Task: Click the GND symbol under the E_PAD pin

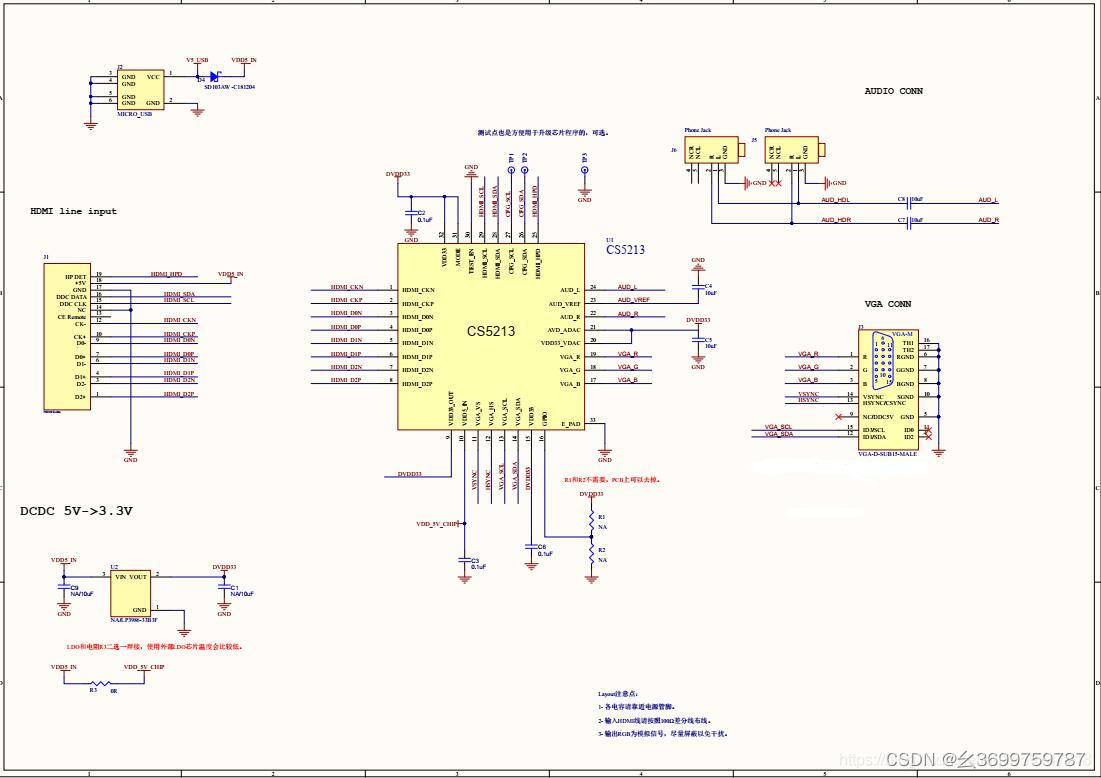Action: pyautogui.click(x=605, y=453)
